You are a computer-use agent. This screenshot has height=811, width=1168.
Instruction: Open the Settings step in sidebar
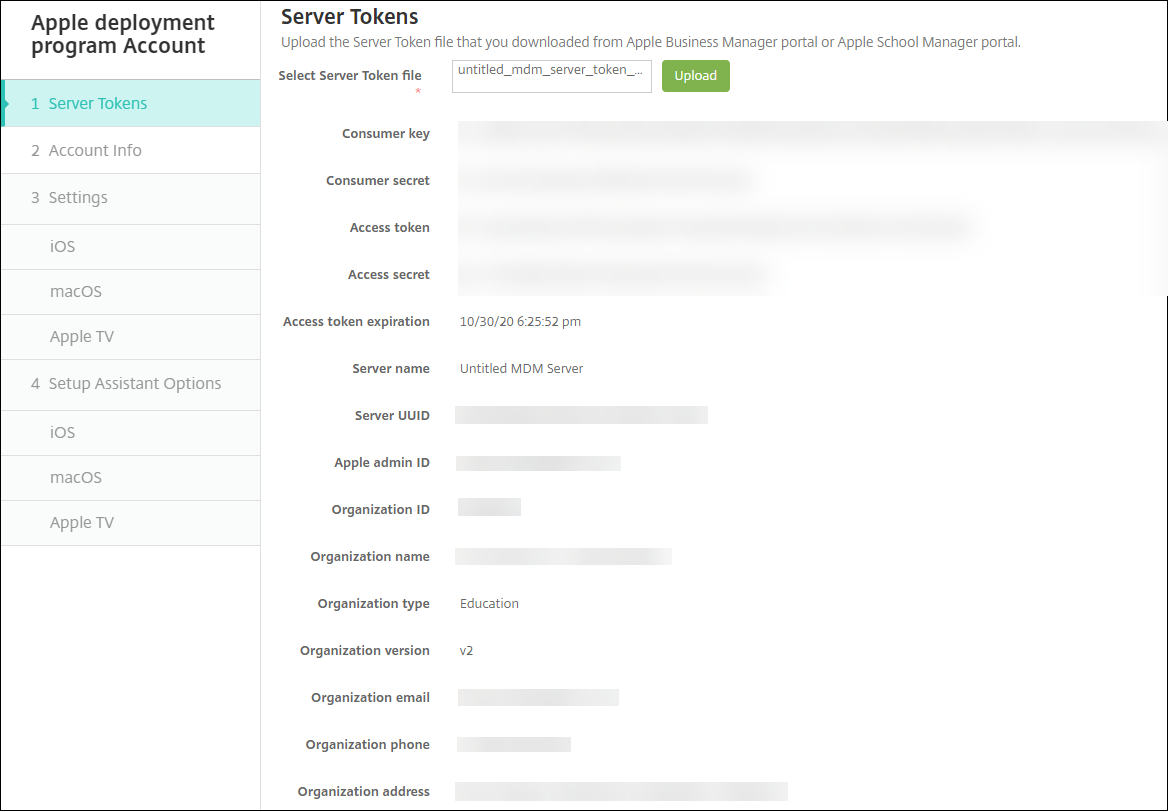coord(78,198)
